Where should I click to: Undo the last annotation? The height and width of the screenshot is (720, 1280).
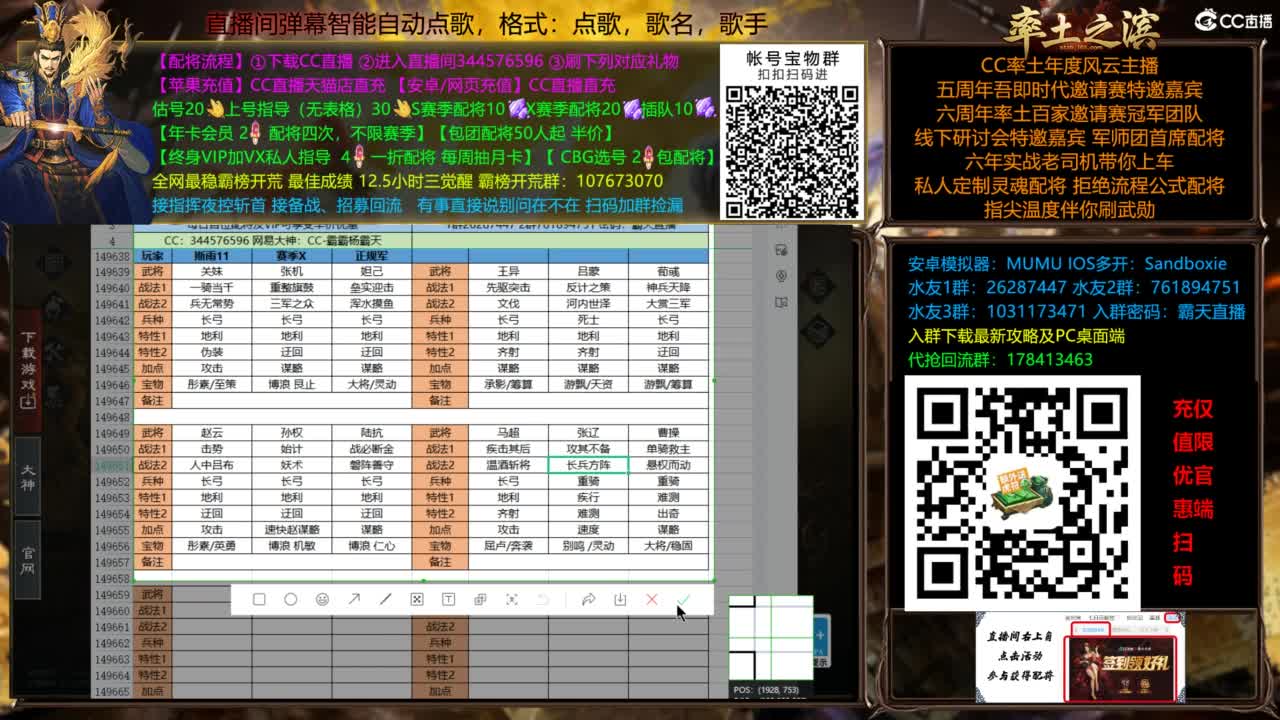click(542, 600)
